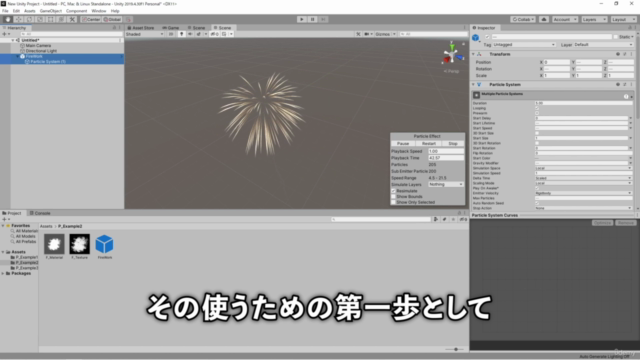640x360 pixels.
Task: Select the Rect tool in toolbar
Action: [51, 19]
